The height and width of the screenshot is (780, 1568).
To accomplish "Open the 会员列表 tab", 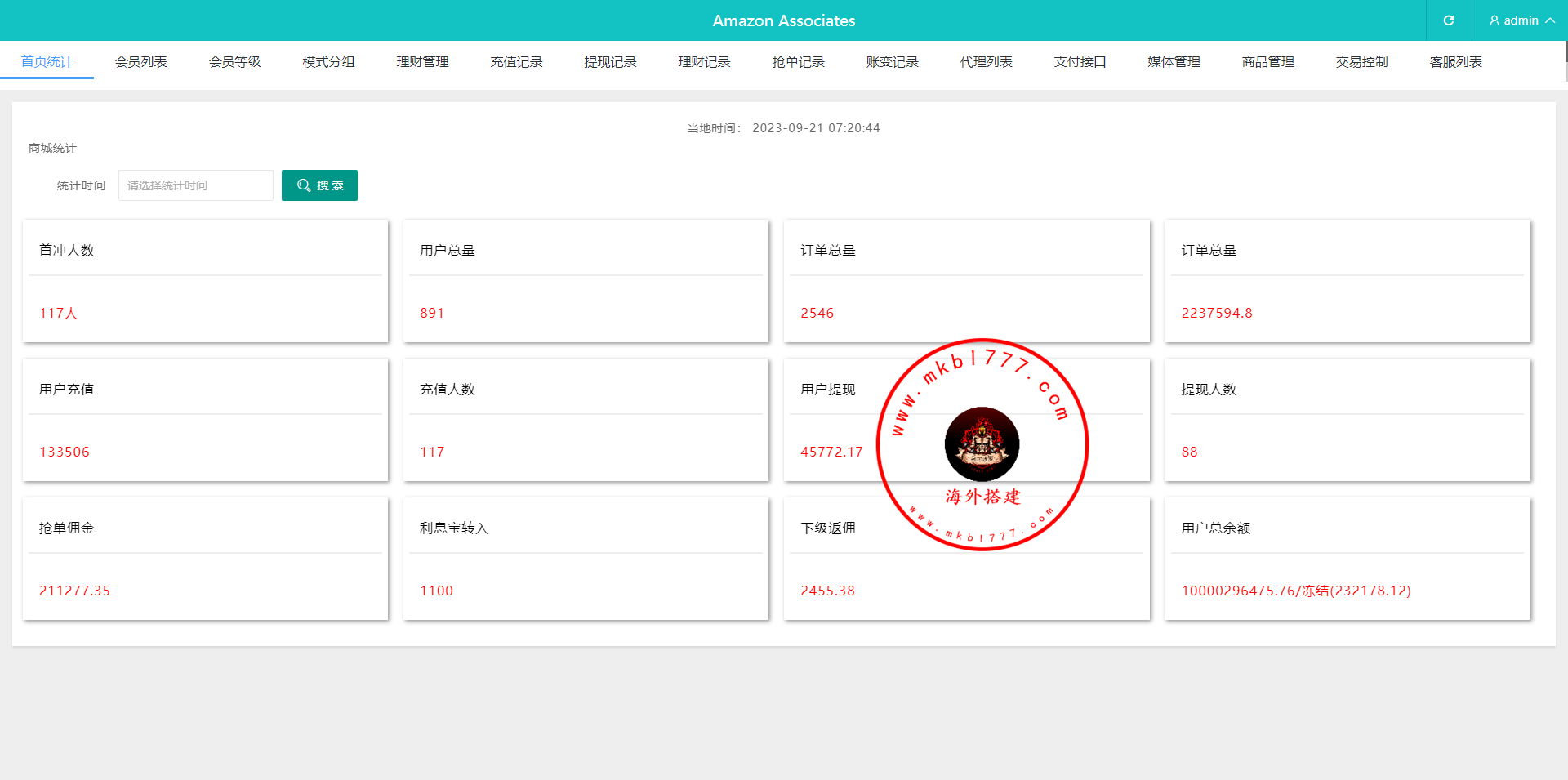I will click(x=140, y=62).
